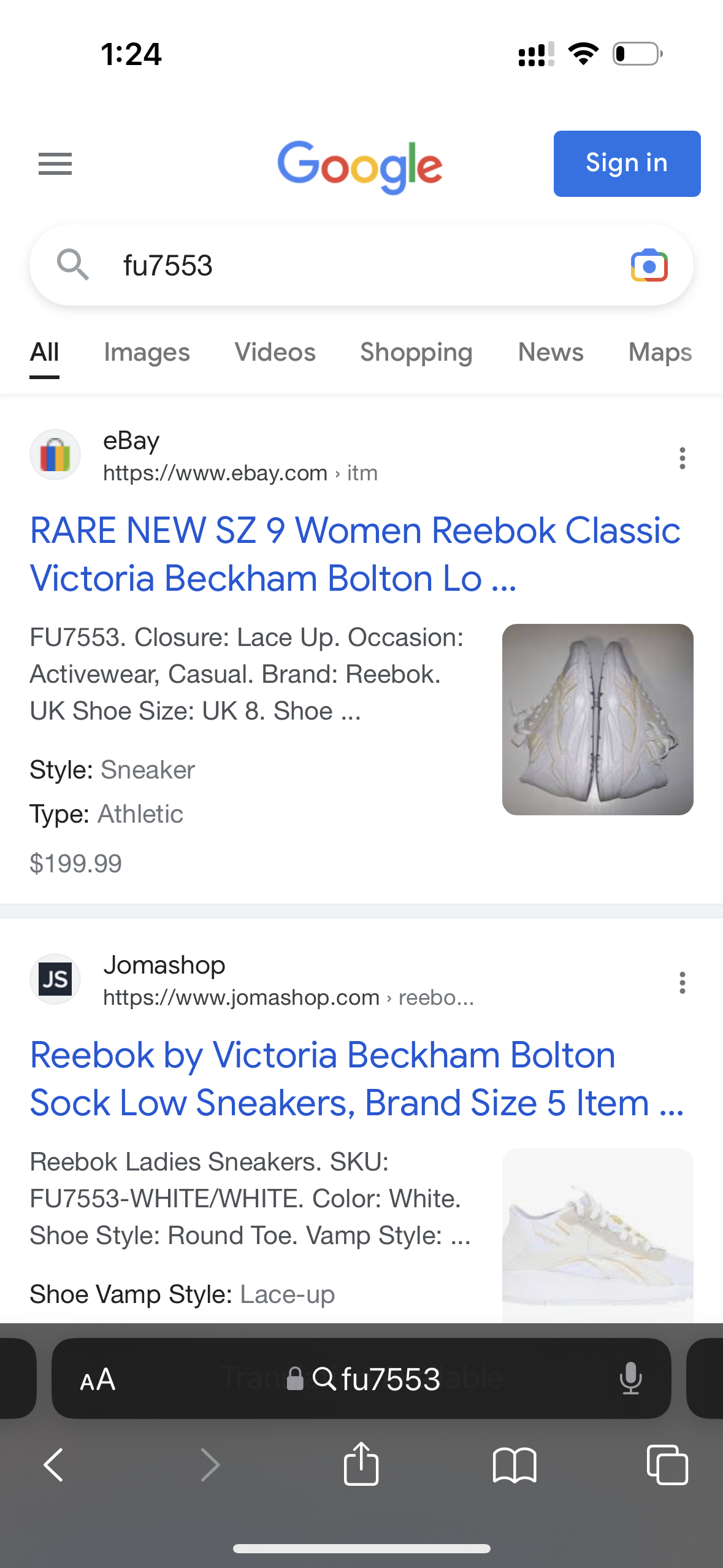This screenshot has height=1568, width=723.
Task: Open the Safari bookmarks icon
Action: (x=515, y=1465)
